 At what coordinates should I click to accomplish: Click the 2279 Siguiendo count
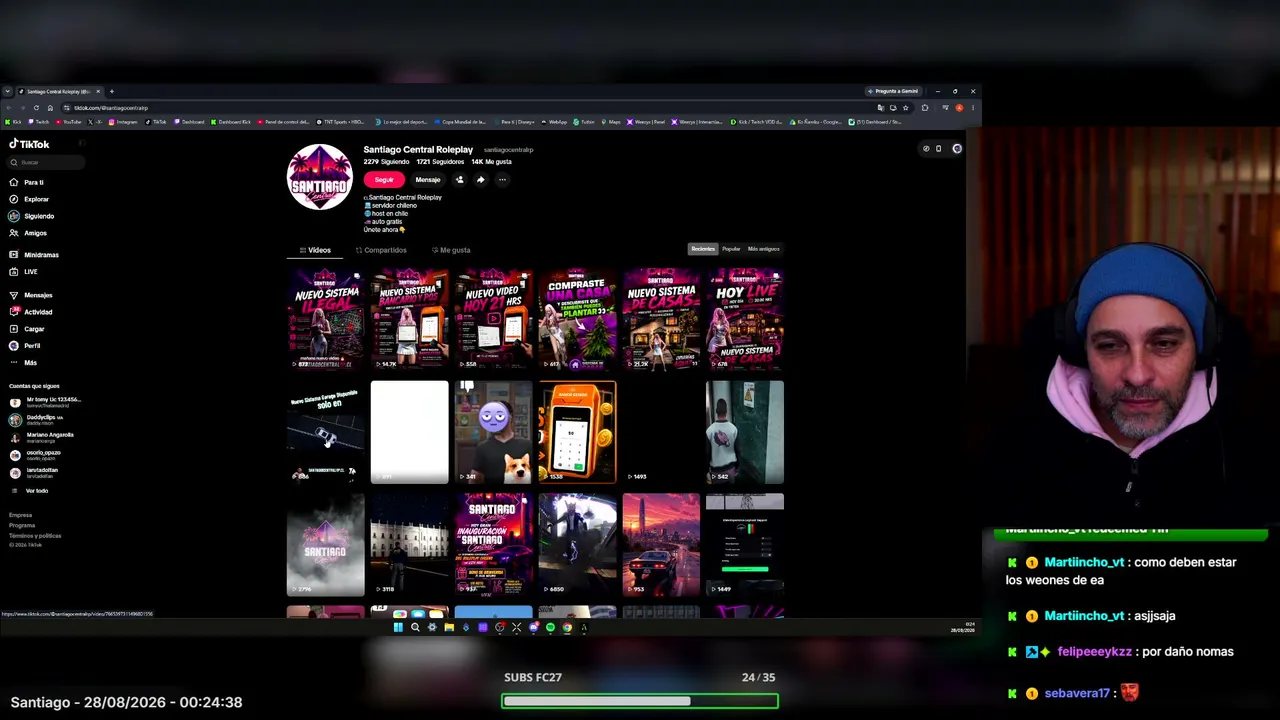386,162
